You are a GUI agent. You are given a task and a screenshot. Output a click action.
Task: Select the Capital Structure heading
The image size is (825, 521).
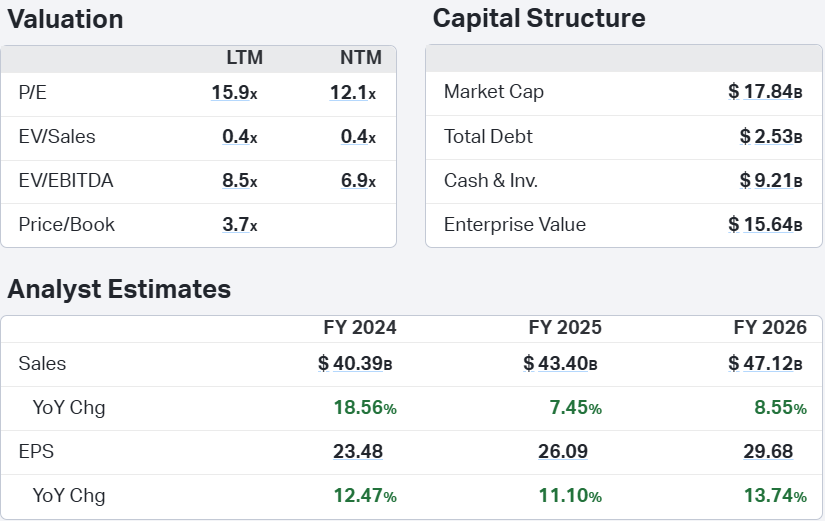pos(539,18)
